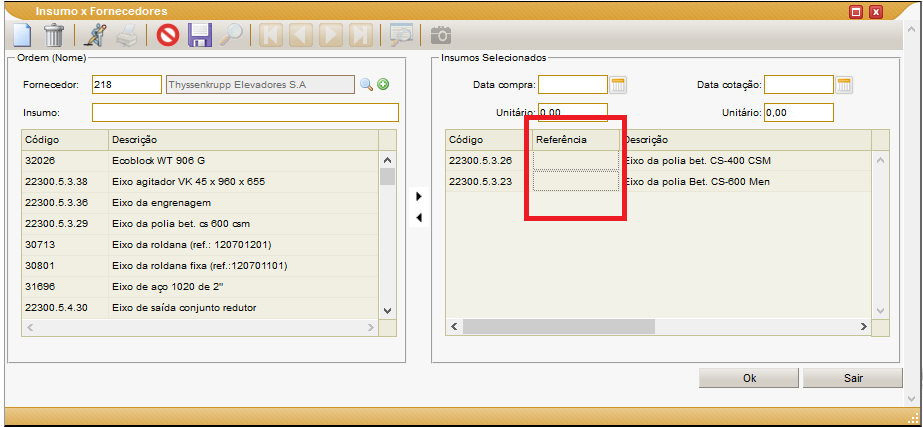Image resolution: width=923 pixels, height=427 pixels.
Task: Click Referência cell for row 22300.5.3.23
Action: pyautogui.click(x=576, y=181)
